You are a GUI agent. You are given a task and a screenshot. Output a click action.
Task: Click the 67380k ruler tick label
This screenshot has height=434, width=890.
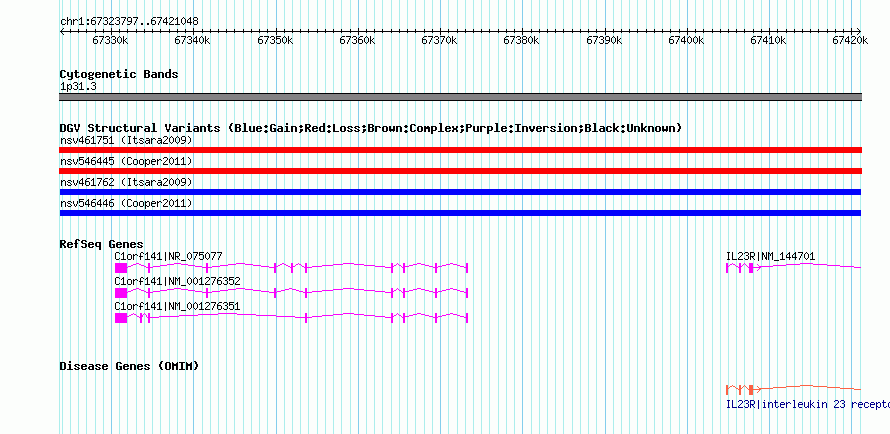(x=522, y=40)
